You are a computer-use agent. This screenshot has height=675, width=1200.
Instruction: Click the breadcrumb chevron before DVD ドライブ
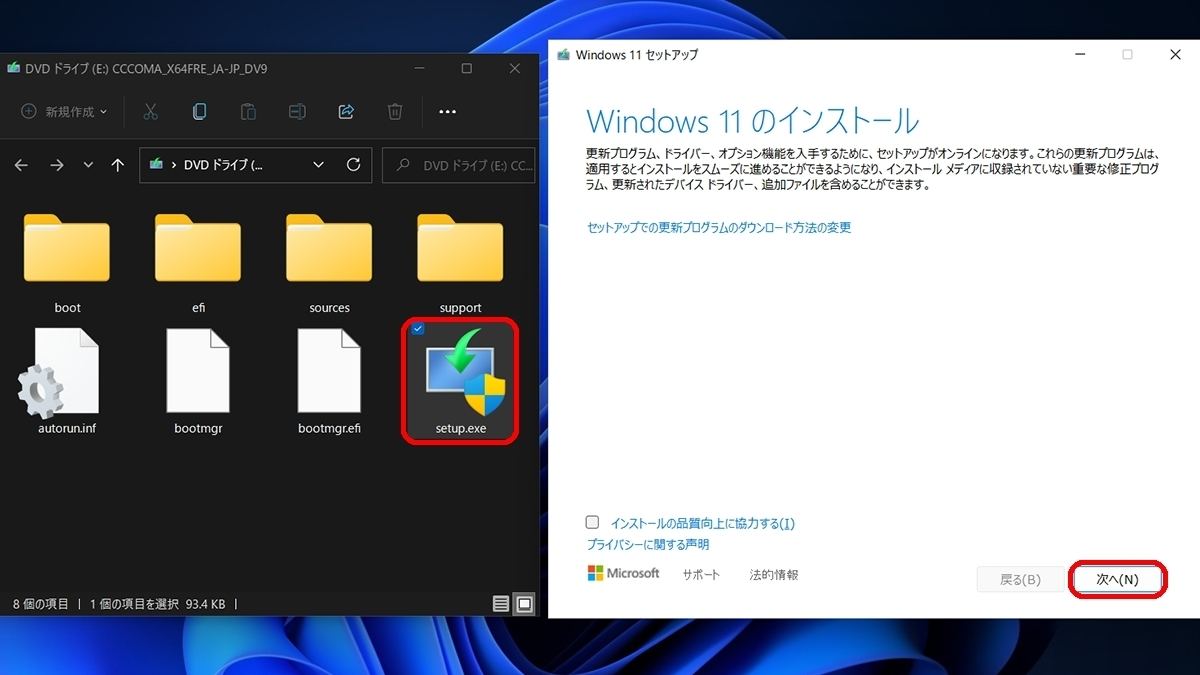174,165
